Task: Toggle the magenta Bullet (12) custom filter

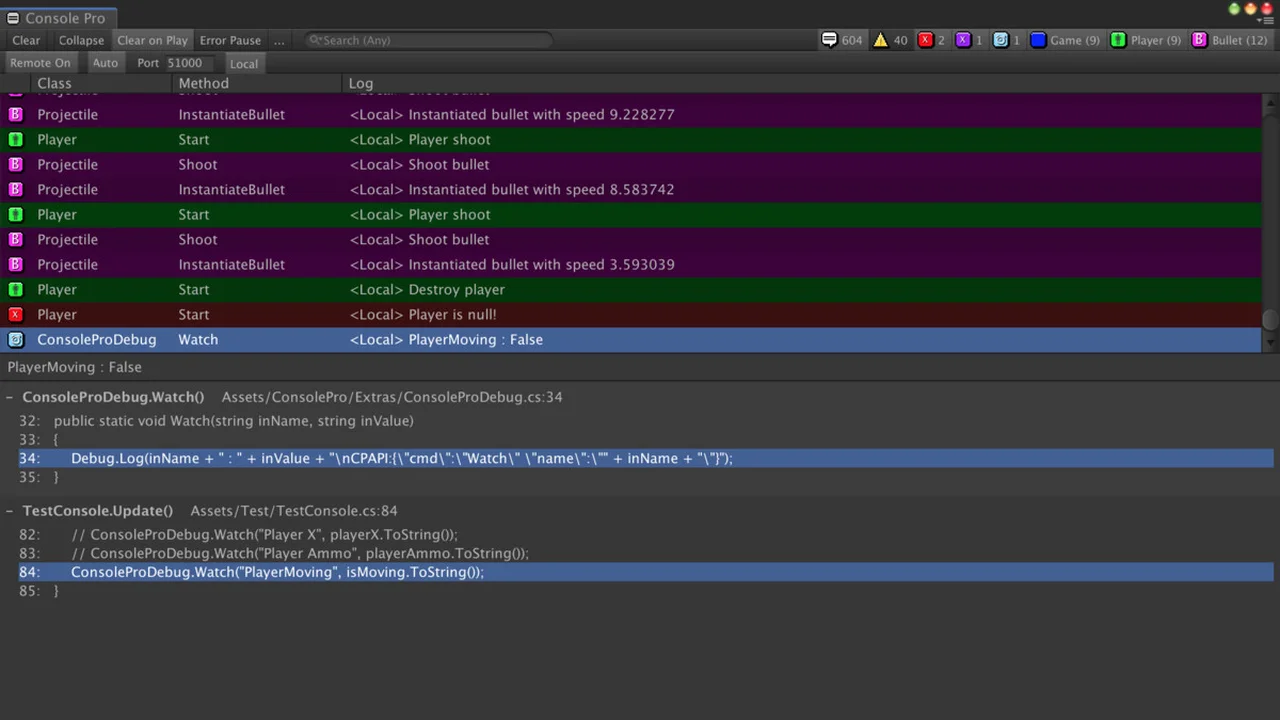Action: pyautogui.click(x=1230, y=40)
